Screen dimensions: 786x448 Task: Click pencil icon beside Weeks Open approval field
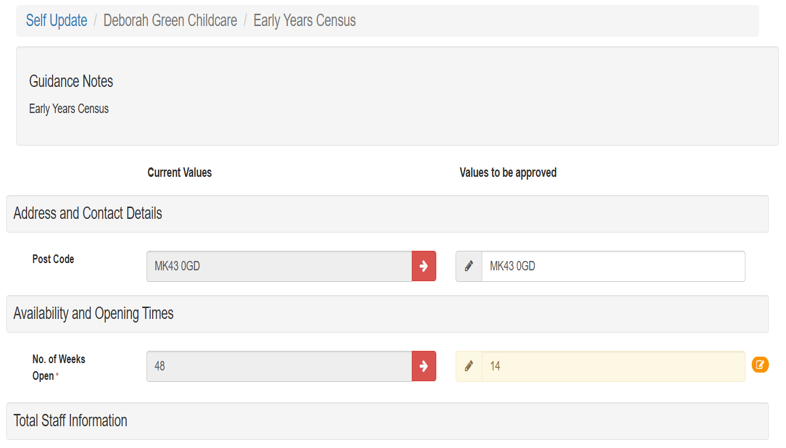[x=469, y=366]
